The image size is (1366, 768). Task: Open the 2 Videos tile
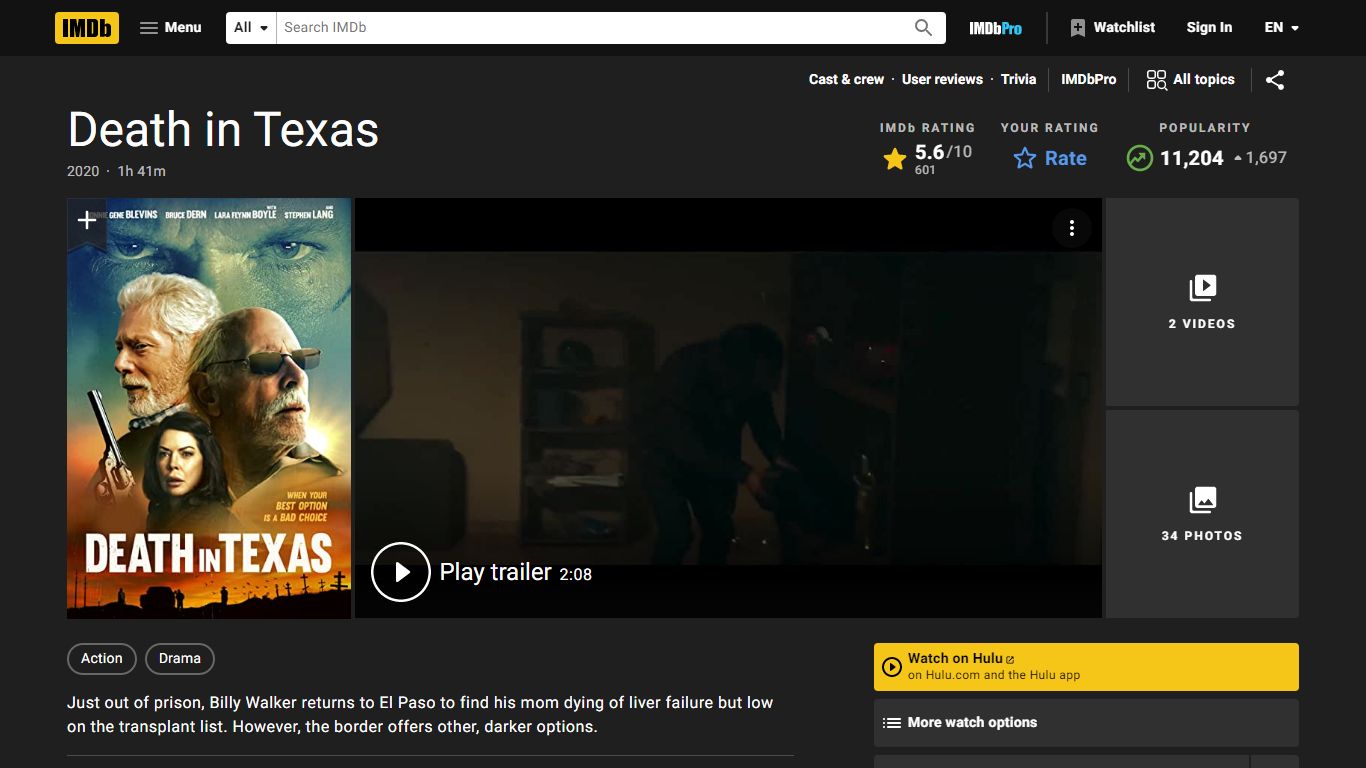click(1202, 302)
